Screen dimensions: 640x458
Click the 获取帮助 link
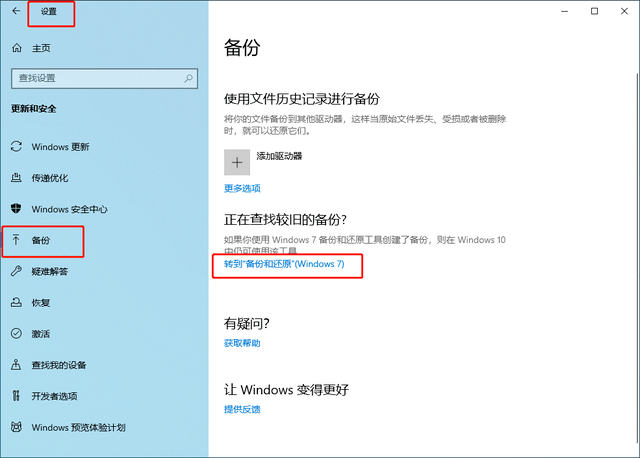[x=242, y=343]
